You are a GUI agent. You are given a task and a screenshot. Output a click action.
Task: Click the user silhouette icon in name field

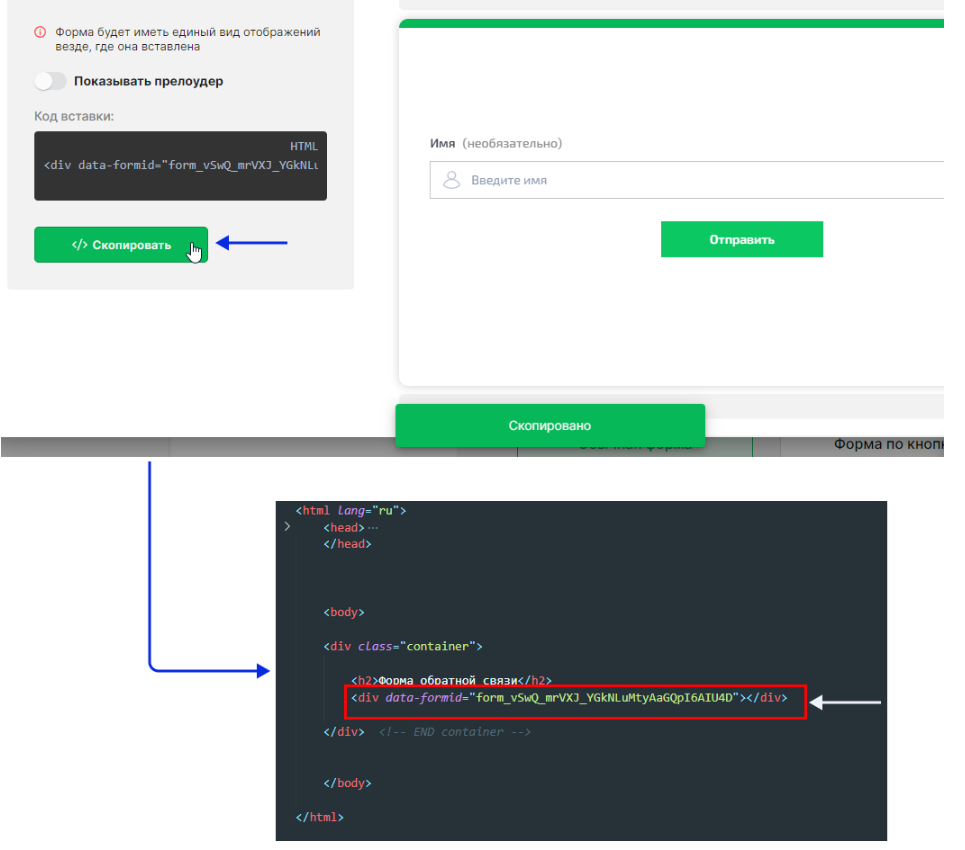click(452, 180)
